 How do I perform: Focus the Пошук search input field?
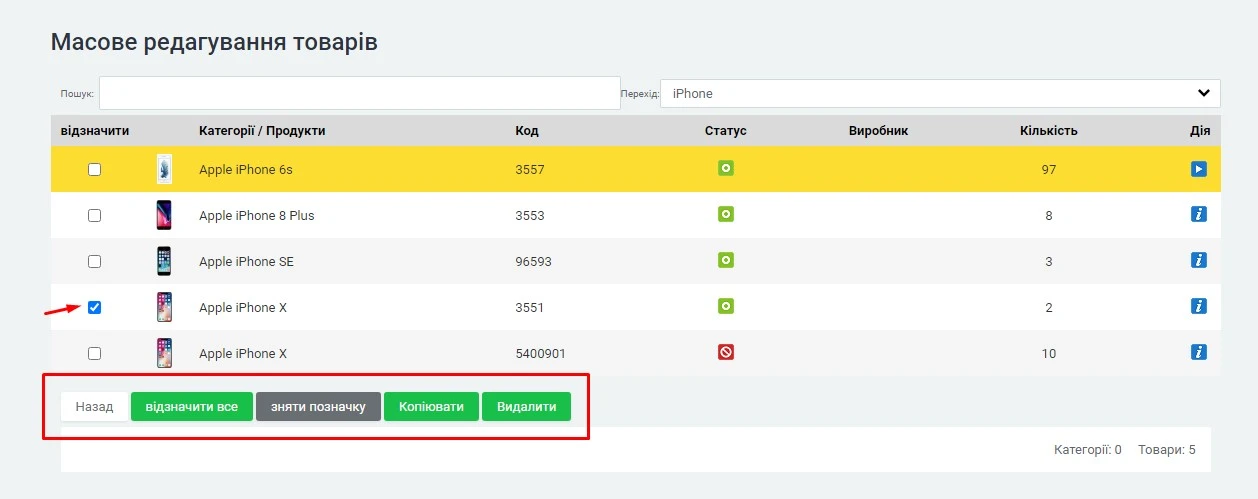coord(360,93)
